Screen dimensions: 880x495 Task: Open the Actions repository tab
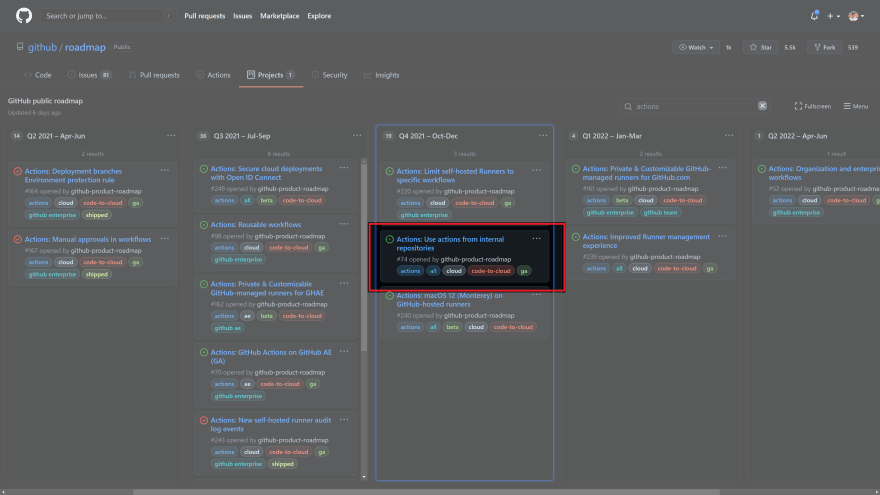coord(213,75)
